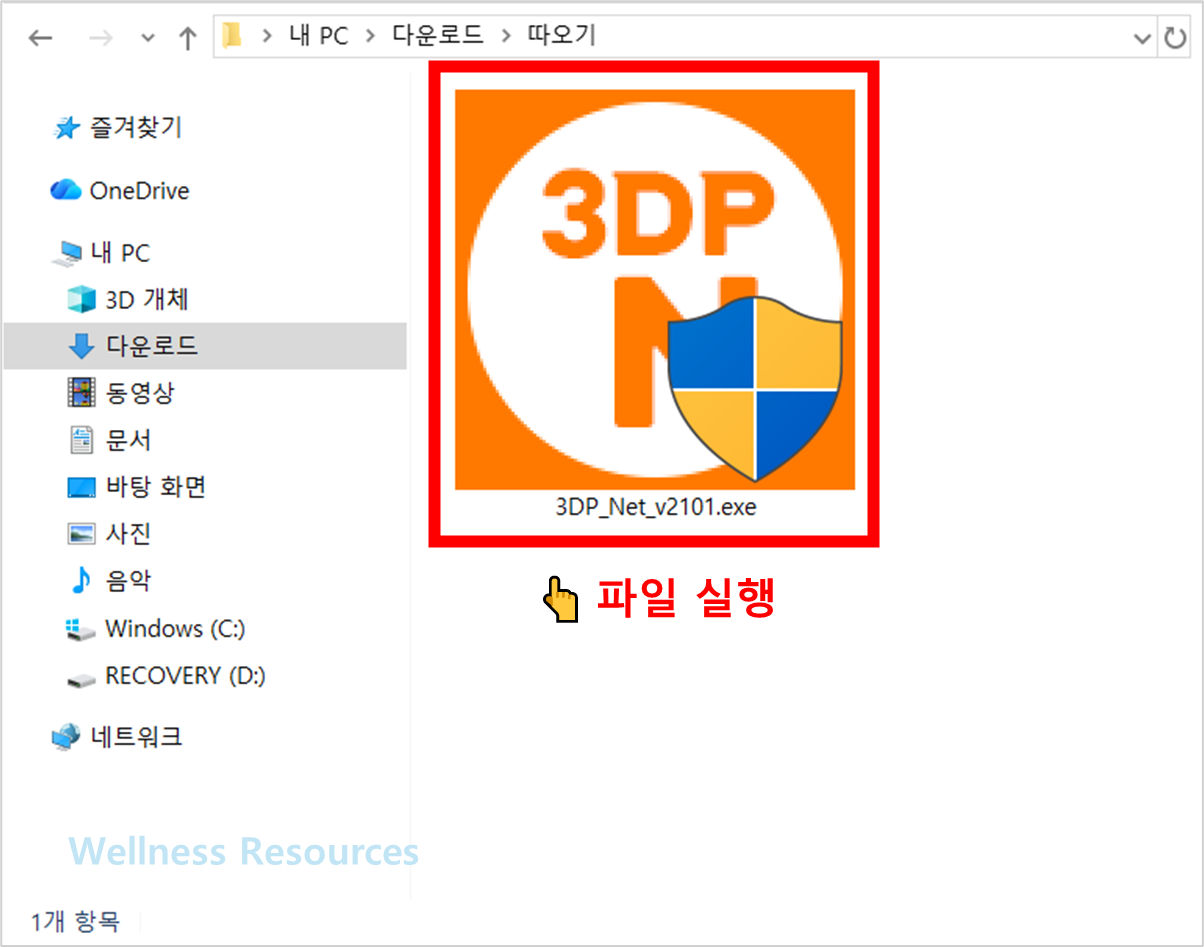Click the OneDrive cloud icon
Viewport: 1204px width, 947px height.
point(65,190)
